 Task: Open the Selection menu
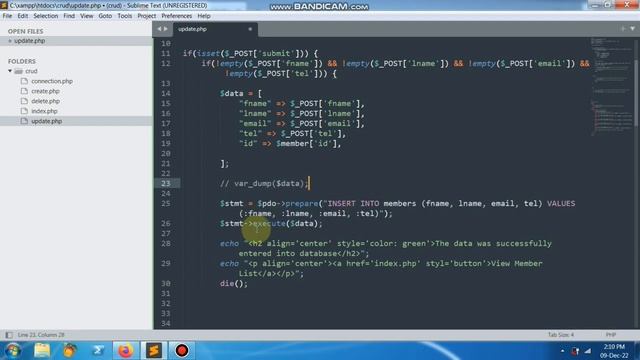(x=46, y=16)
